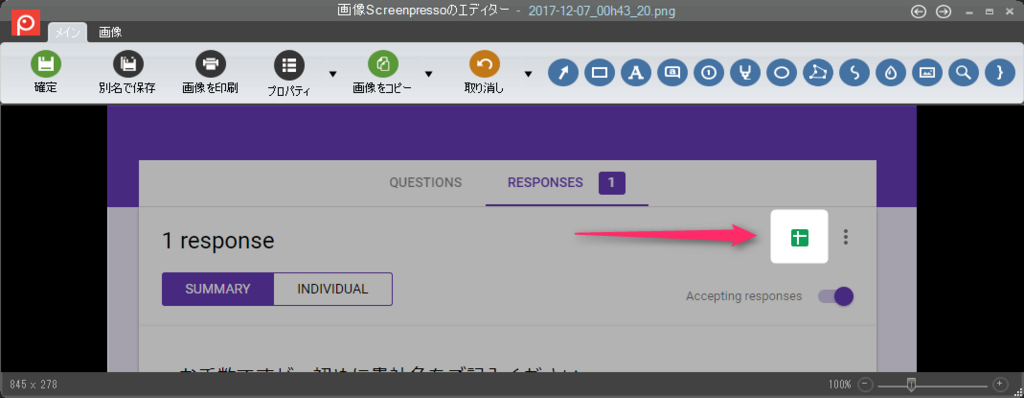Image resolution: width=1024 pixels, height=398 pixels.
Task: Select the freehand curve tool
Action: point(854,73)
